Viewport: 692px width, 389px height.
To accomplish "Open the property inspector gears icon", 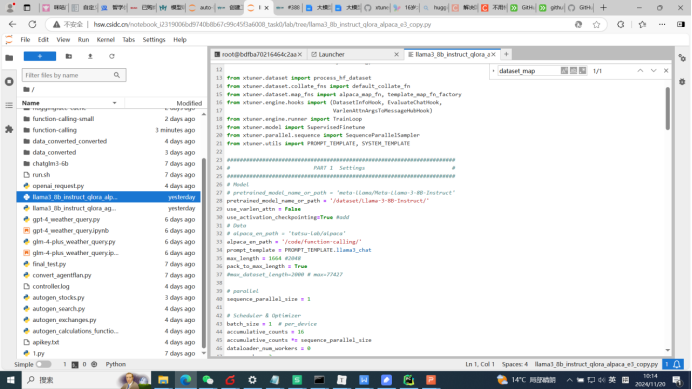I will pos(682,58).
